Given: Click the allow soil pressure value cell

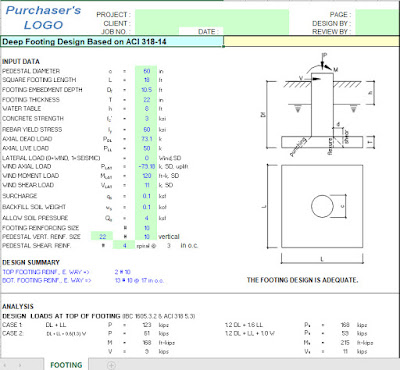Looking at the screenshot, I should 146,218.
